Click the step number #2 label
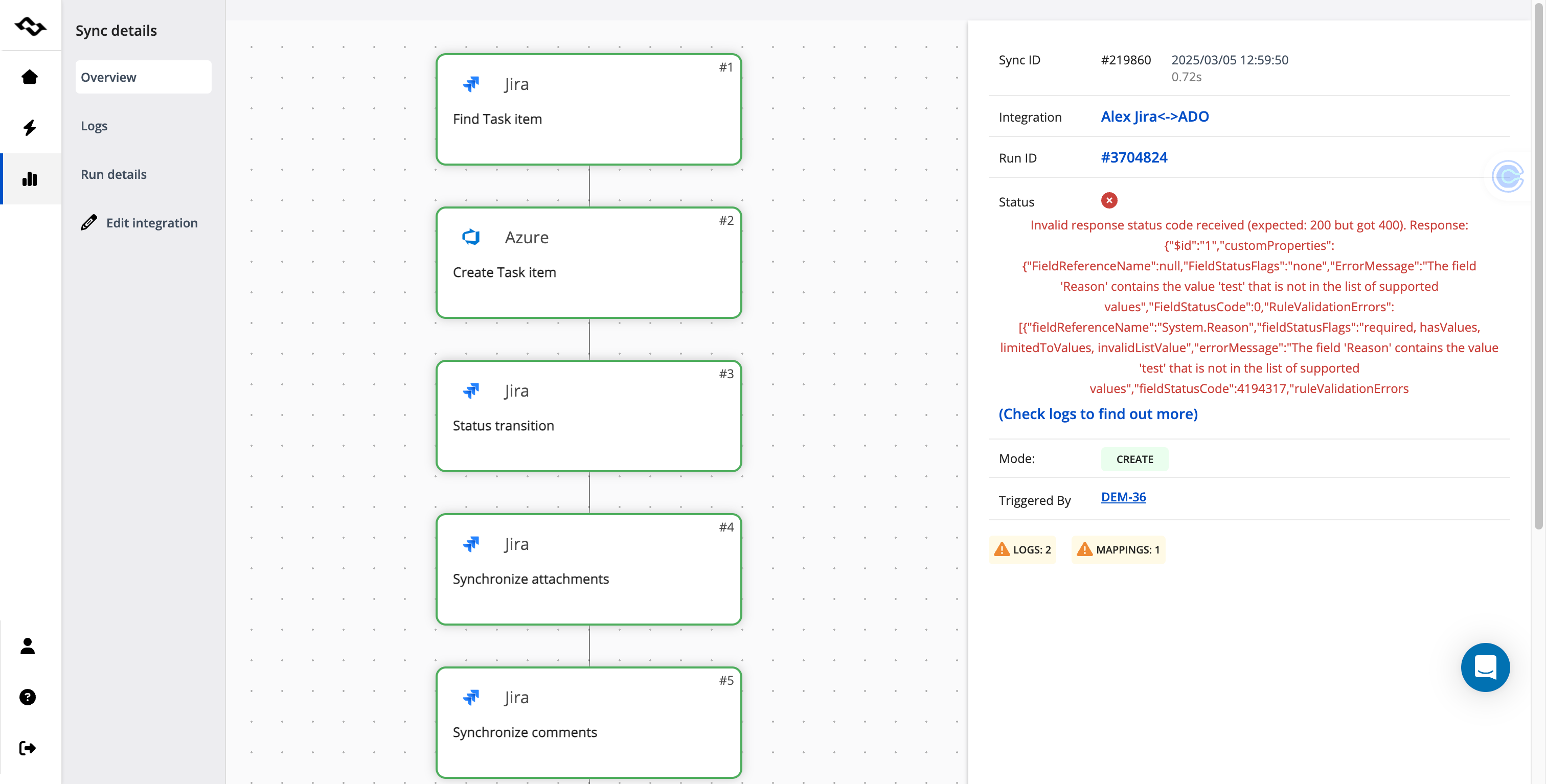 click(726, 220)
